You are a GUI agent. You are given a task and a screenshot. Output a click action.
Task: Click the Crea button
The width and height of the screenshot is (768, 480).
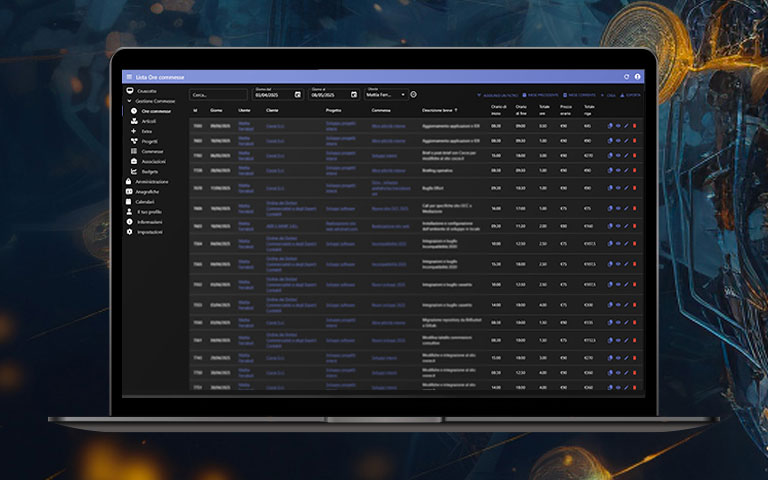point(608,95)
